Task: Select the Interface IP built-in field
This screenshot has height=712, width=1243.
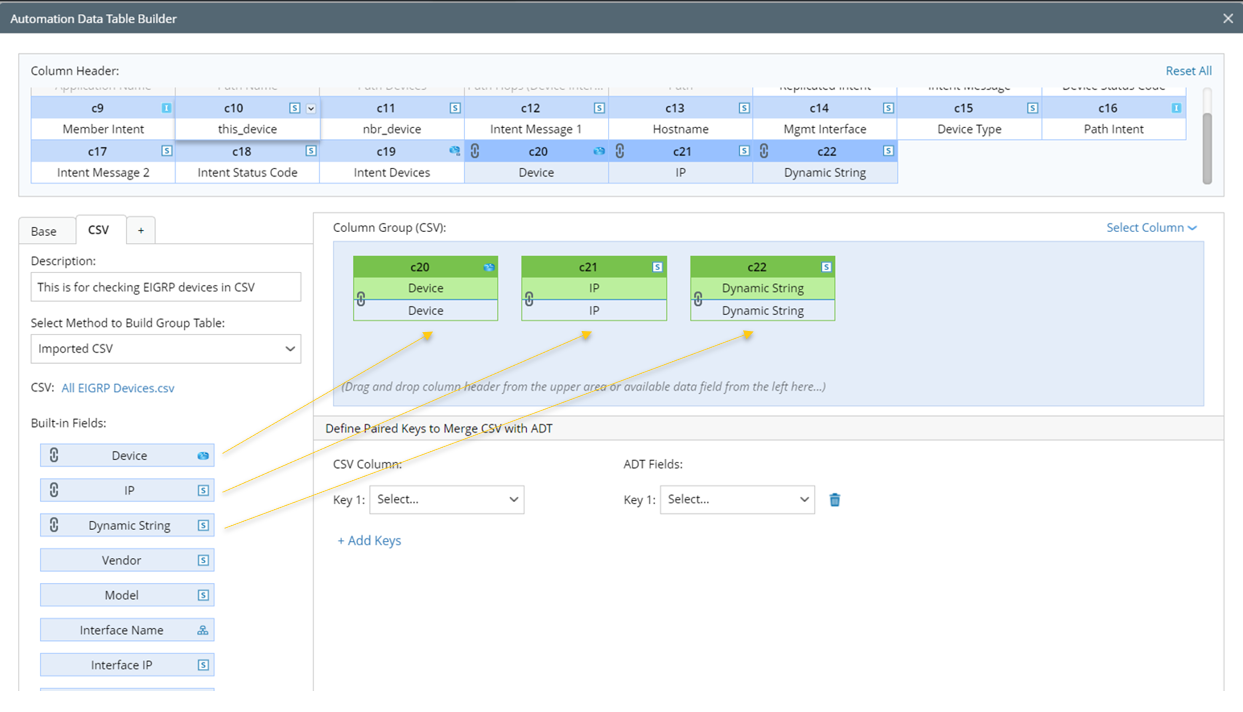Action: 127,665
